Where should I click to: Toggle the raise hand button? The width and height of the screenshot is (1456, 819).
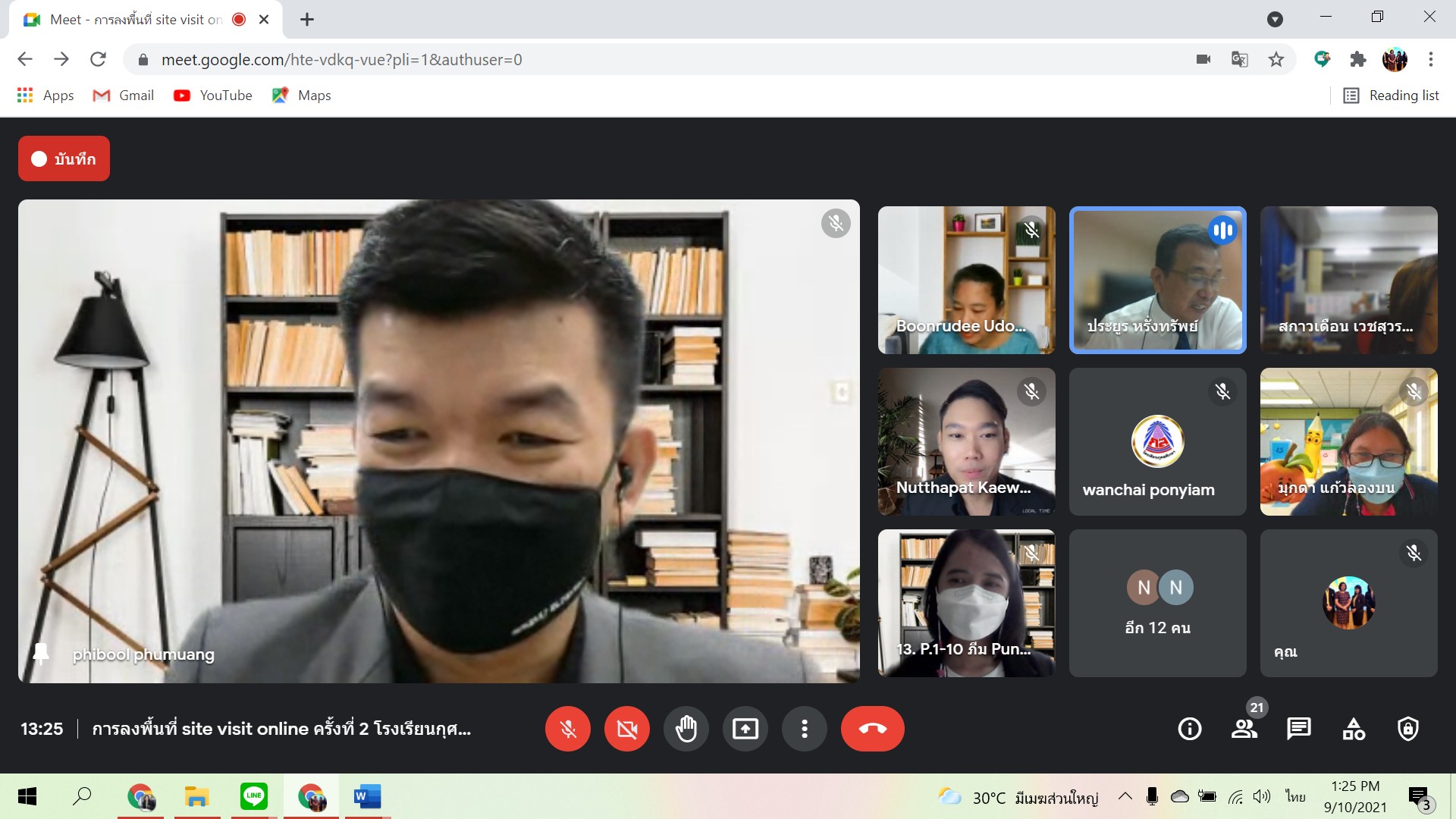coord(686,729)
